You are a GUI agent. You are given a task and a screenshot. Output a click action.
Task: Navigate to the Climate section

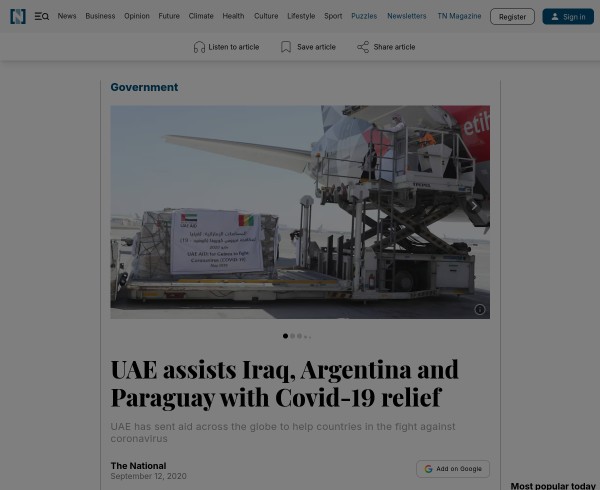[201, 16]
